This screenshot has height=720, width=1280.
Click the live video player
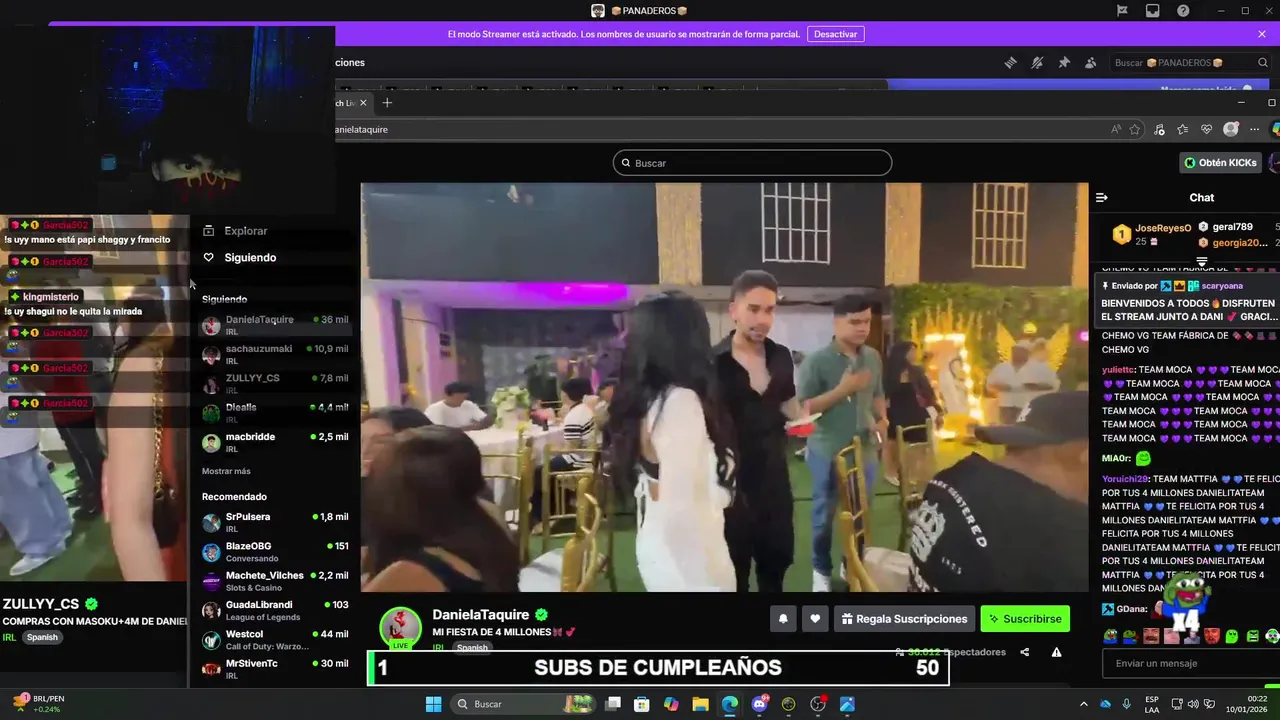pos(724,387)
